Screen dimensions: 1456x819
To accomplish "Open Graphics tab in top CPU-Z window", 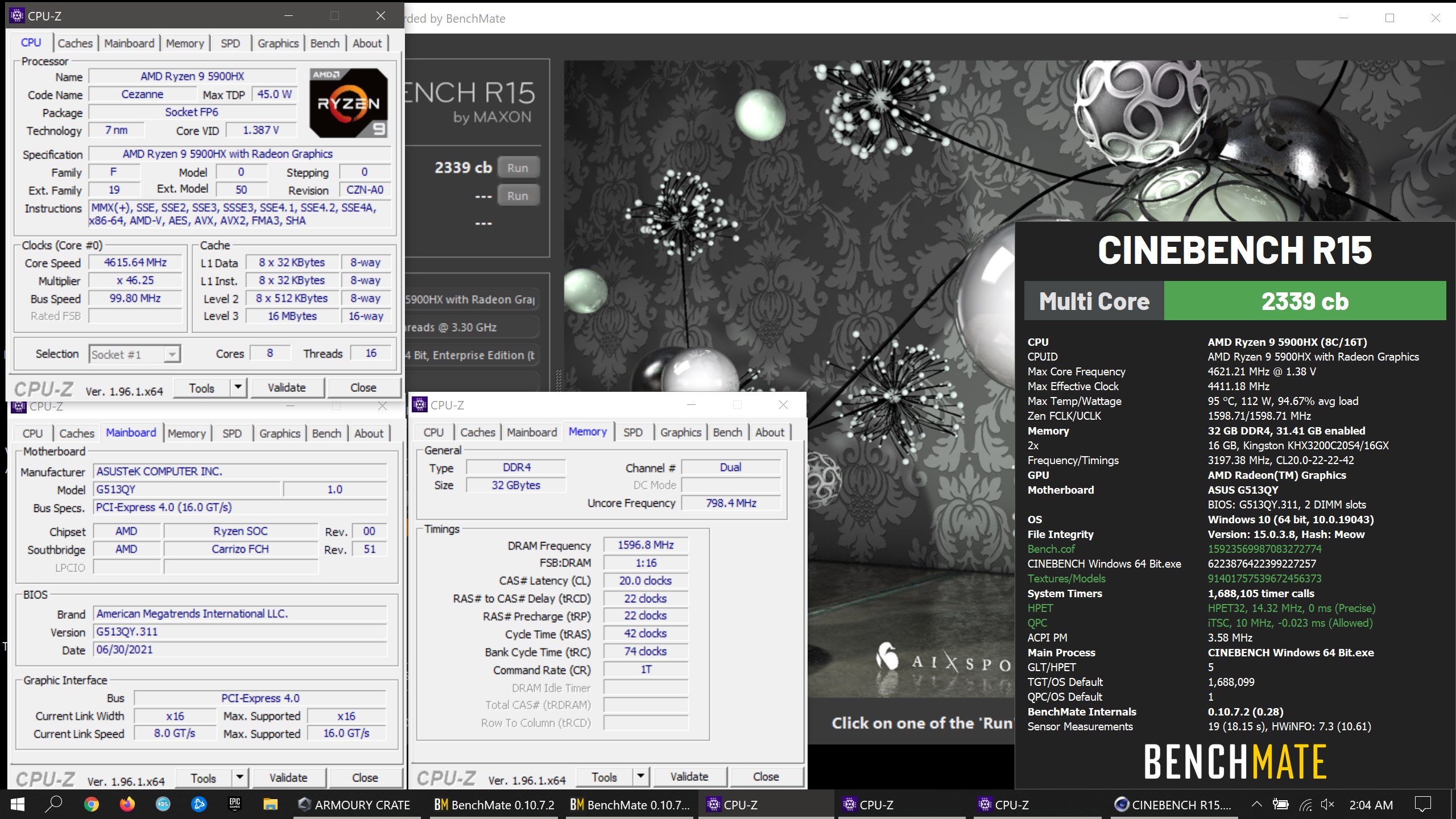I will tap(278, 43).
